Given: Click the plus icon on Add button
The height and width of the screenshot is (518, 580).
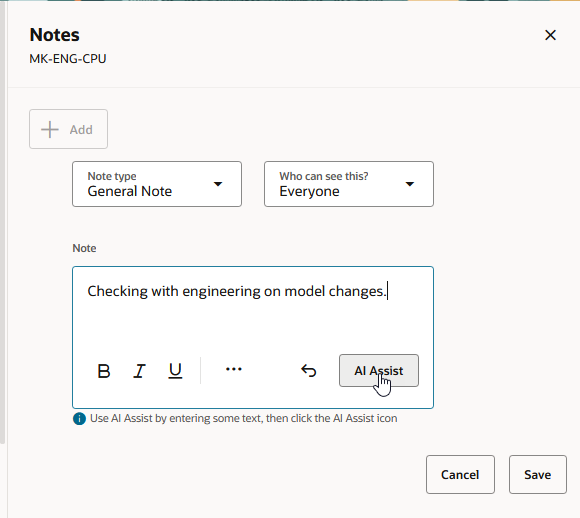Looking at the screenshot, I should click(50, 130).
